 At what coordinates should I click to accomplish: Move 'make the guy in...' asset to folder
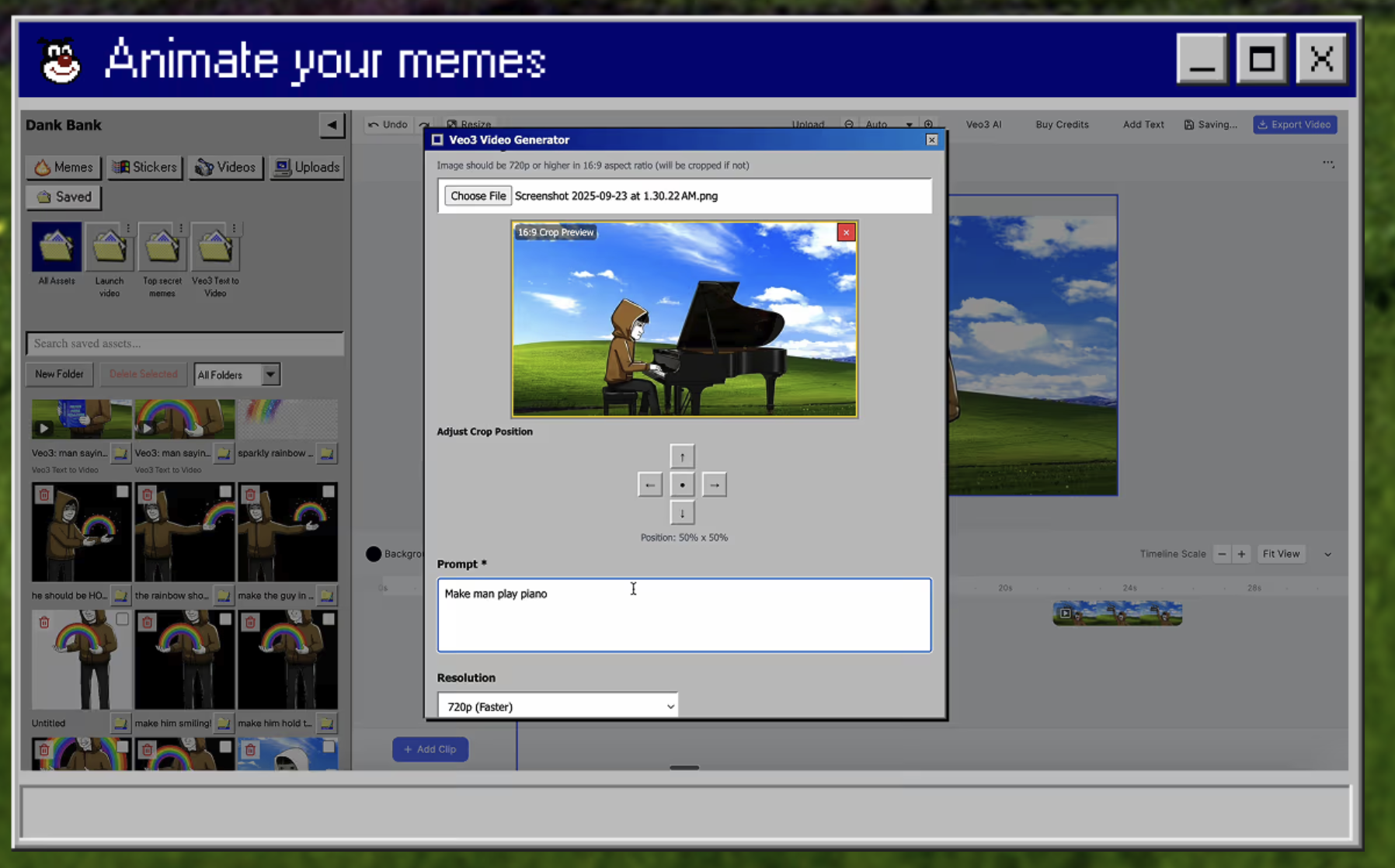coord(327,595)
